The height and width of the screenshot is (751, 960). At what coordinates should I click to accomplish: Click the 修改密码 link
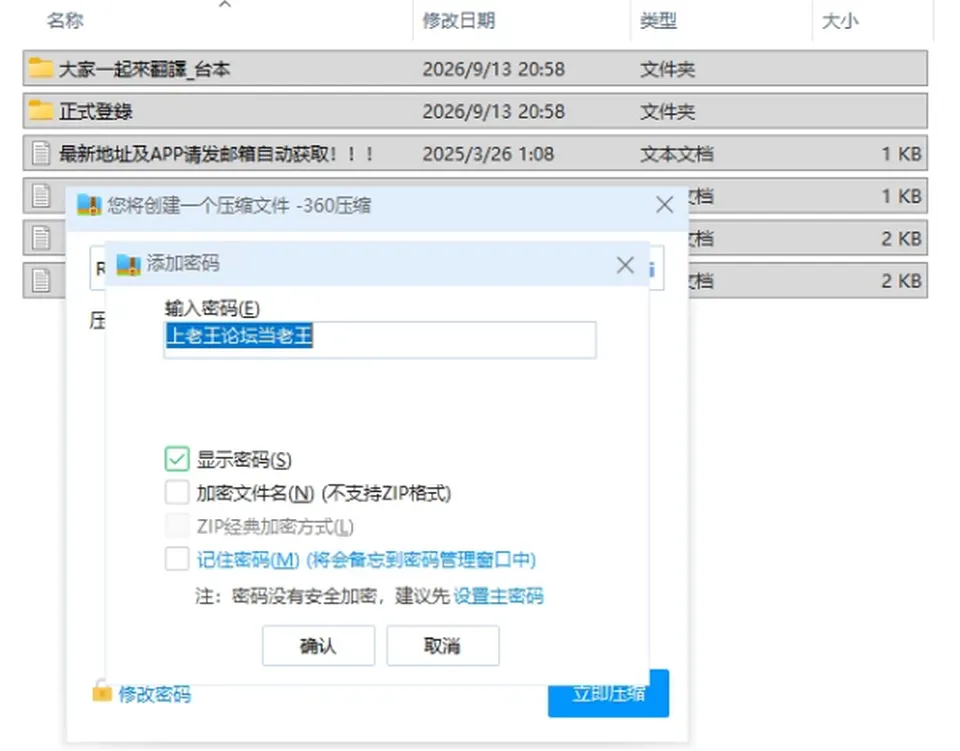(x=154, y=694)
